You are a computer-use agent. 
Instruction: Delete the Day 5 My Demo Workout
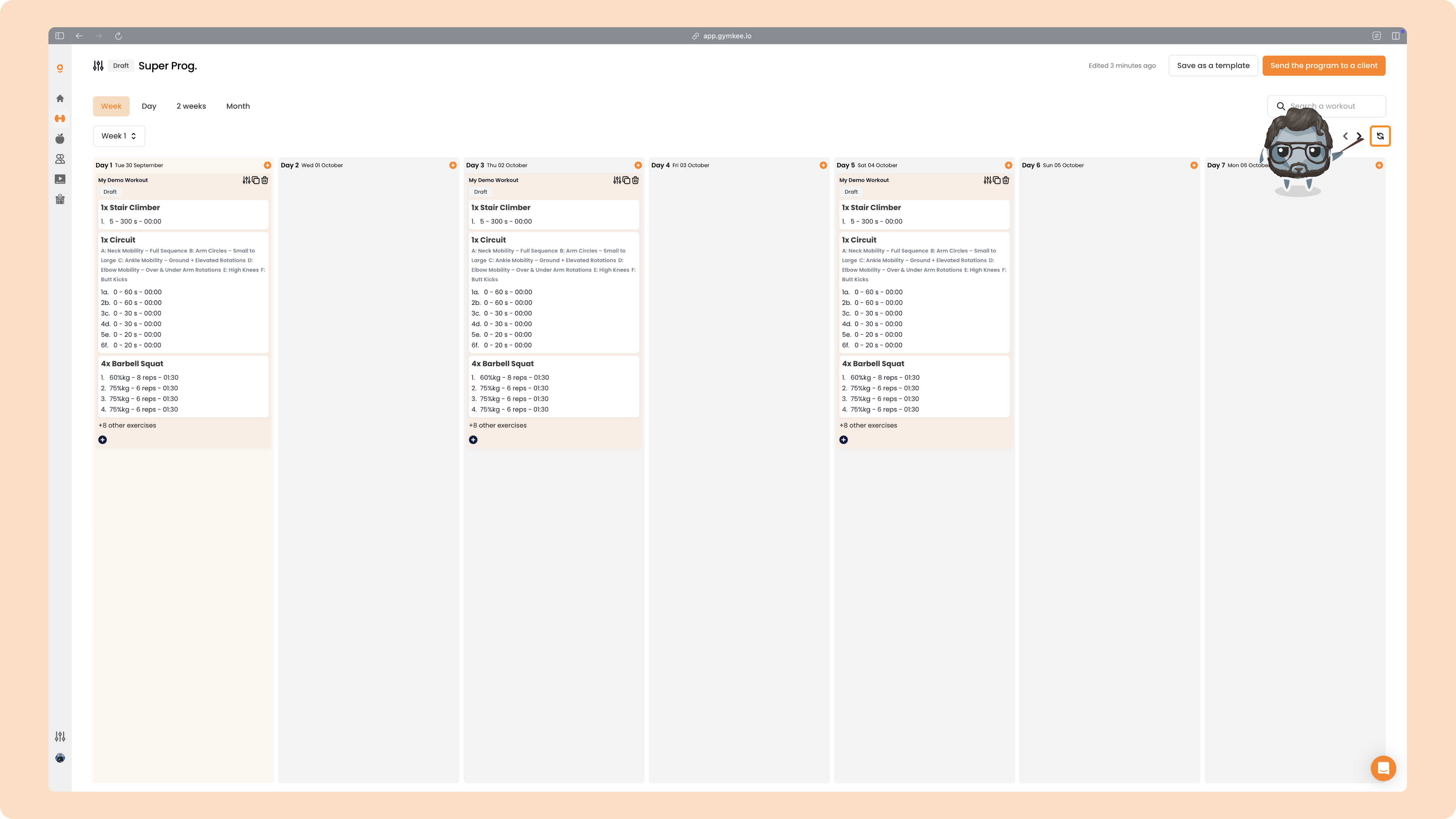pos(1006,180)
